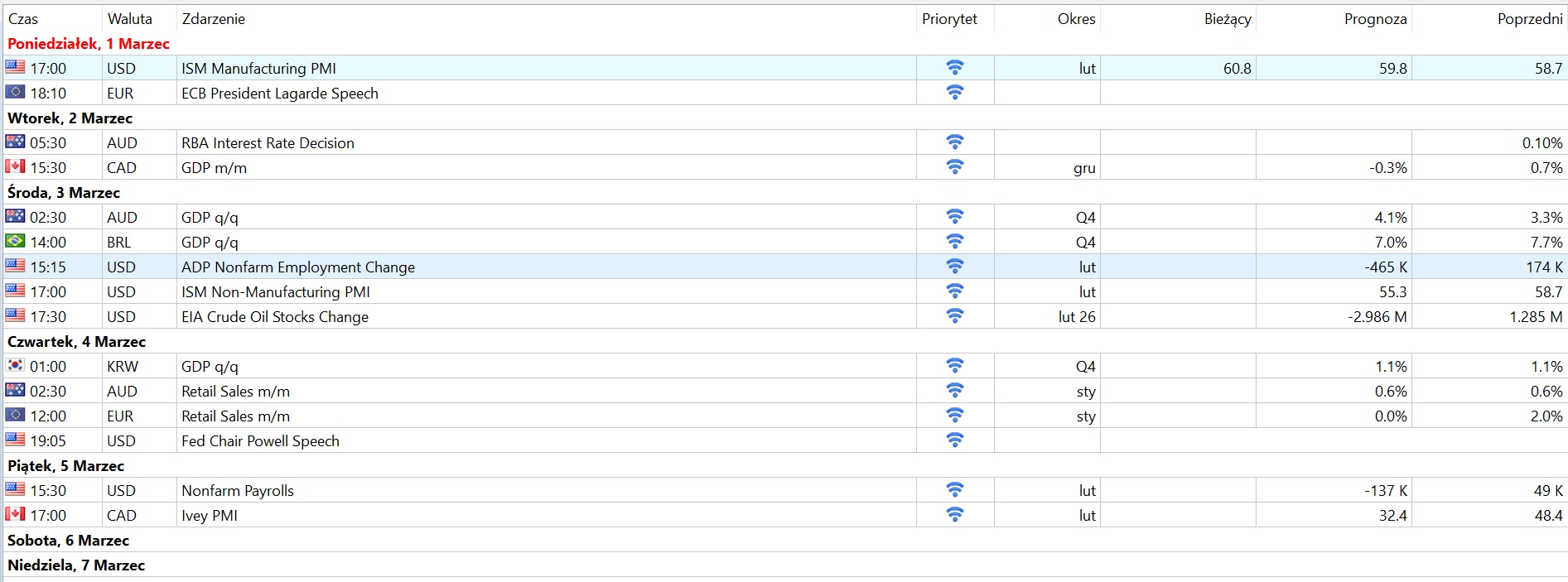Click the US flag beside 17:00 ISM Manufacturing PMI
The image size is (1568, 582).
[x=15, y=67]
